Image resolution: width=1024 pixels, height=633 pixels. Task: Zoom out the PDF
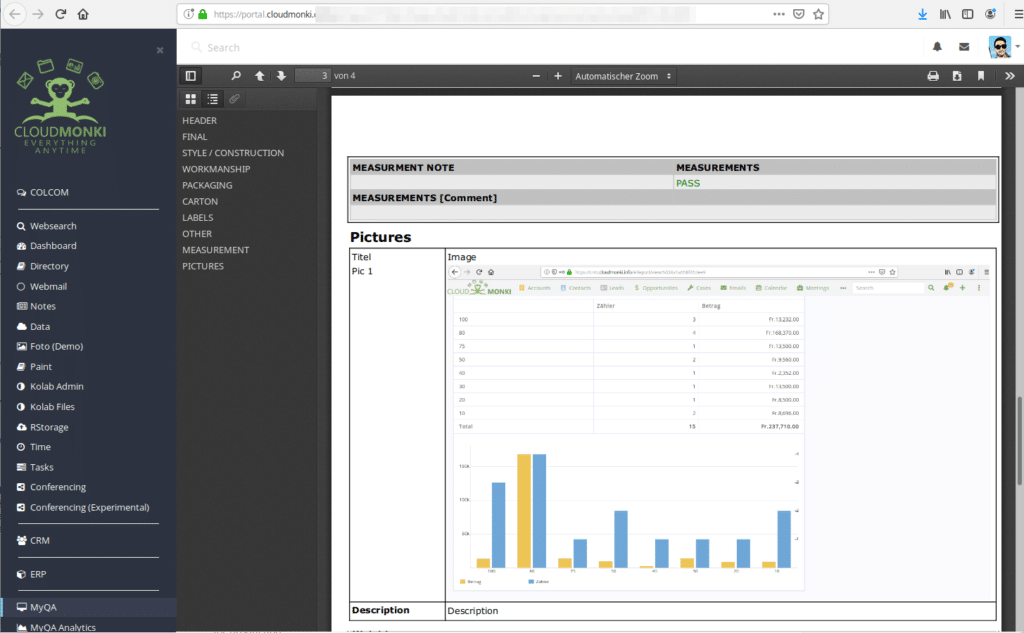point(536,76)
